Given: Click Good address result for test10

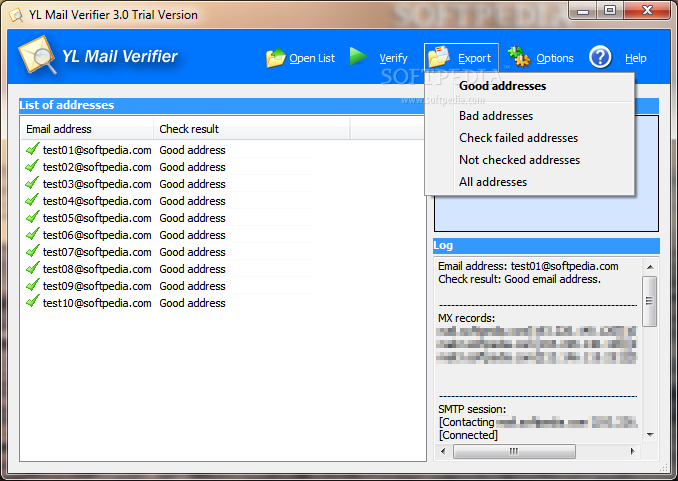Looking at the screenshot, I should click(192, 303).
